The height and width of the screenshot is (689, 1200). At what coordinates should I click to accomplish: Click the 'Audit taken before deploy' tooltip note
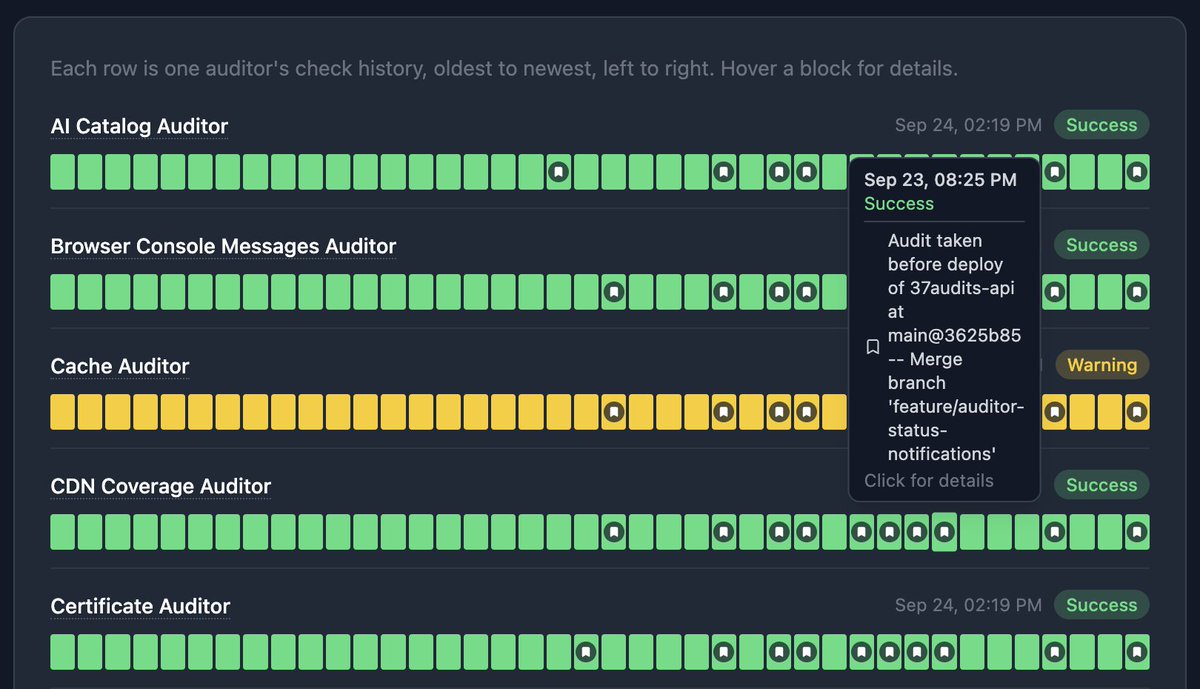[955, 347]
